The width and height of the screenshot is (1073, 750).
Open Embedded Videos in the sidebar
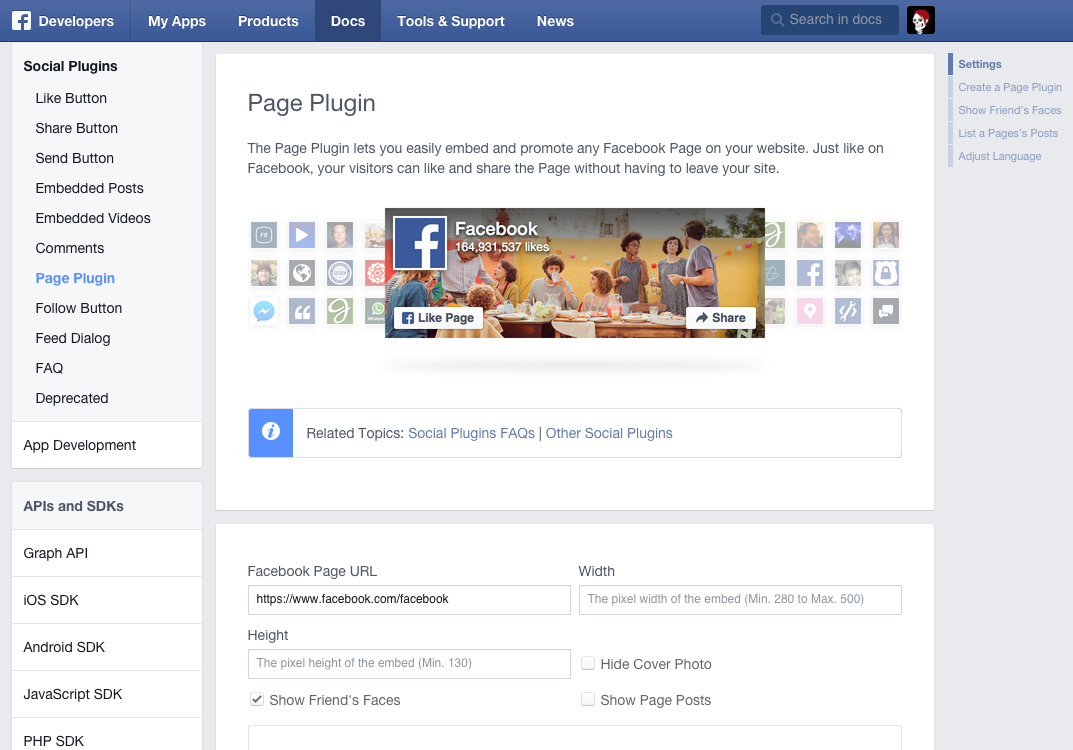(93, 218)
